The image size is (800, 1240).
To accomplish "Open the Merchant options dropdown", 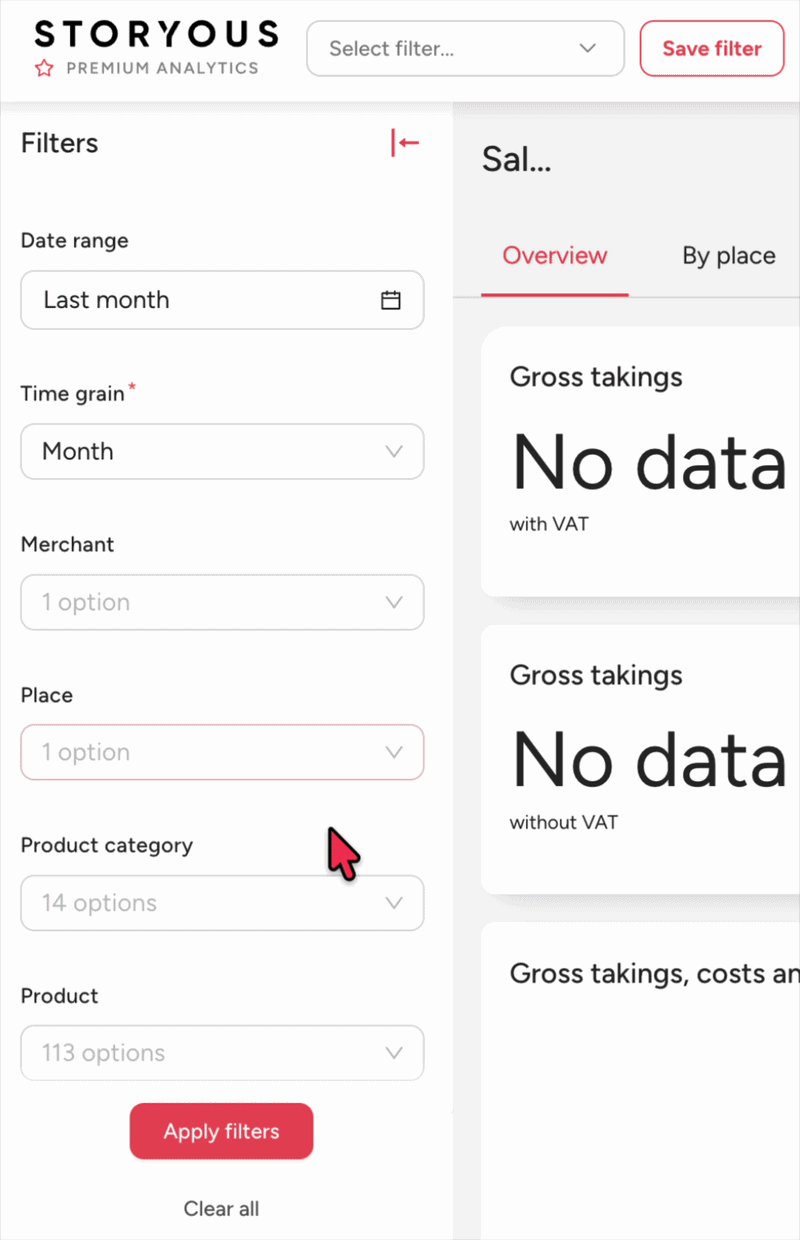I will click(222, 602).
